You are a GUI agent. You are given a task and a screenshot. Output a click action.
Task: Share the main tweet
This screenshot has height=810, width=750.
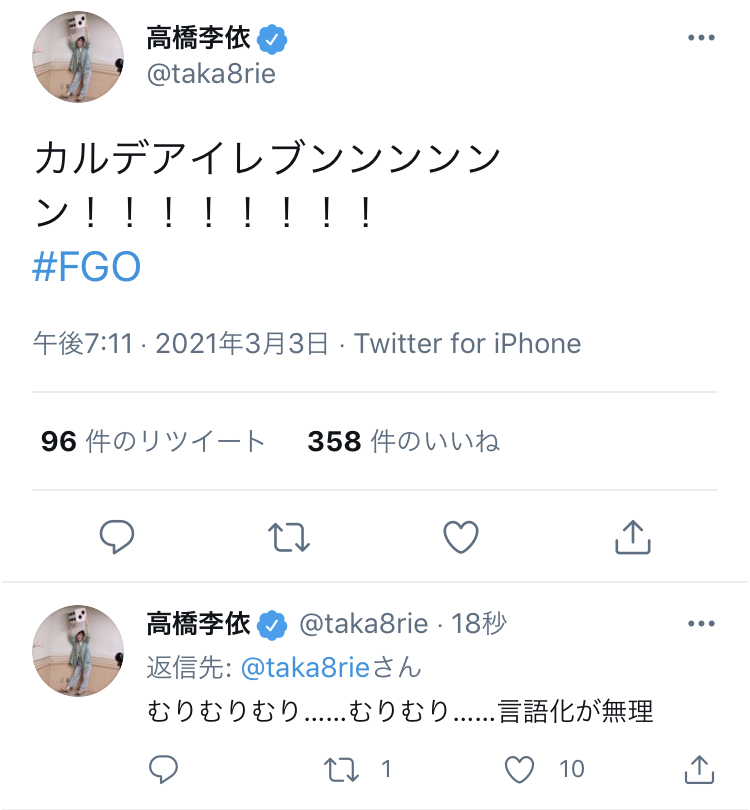(x=632, y=538)
